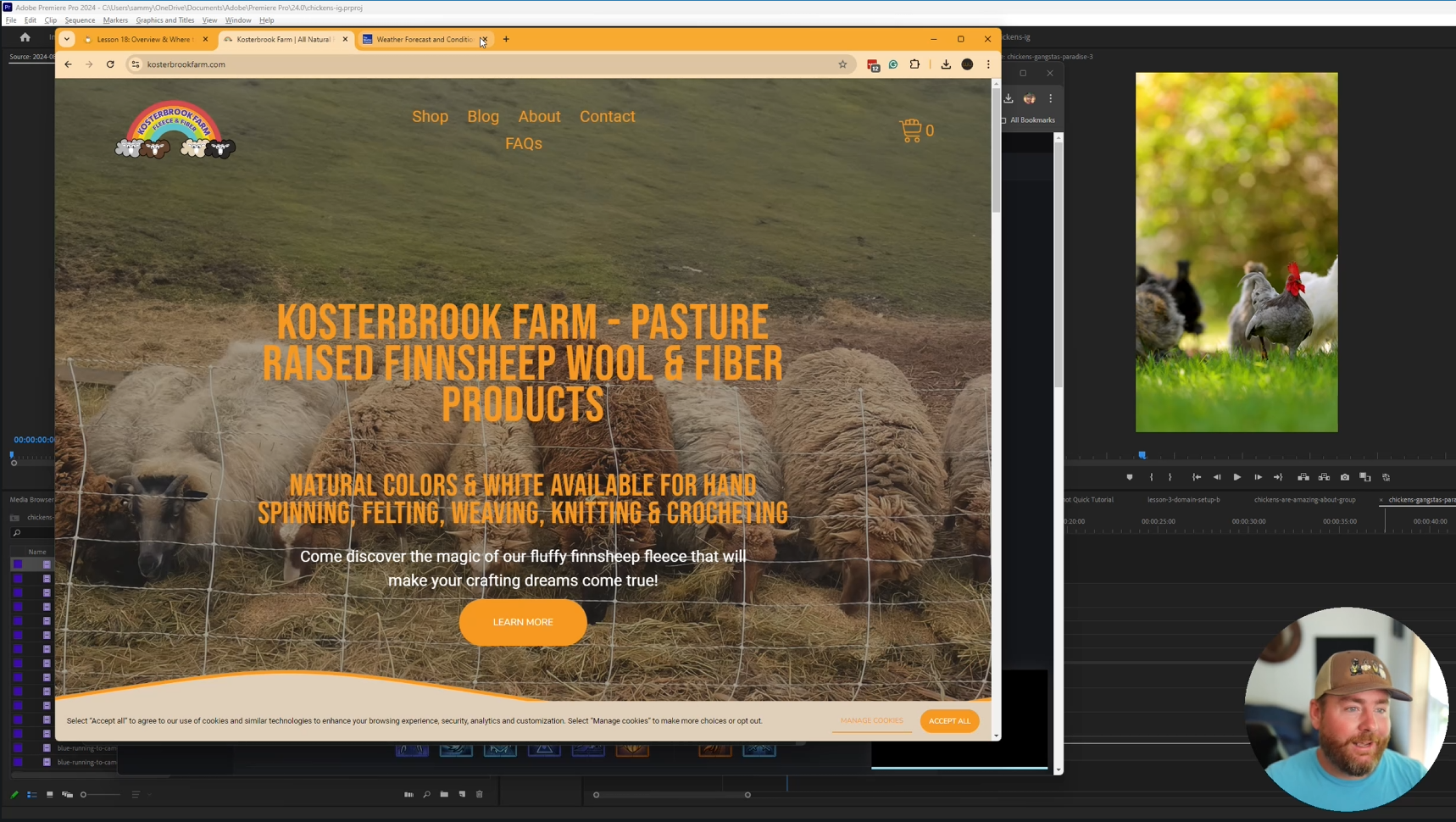This screenshot has height=822, width=1456.
Task: Open the Chrome three-dot menu
Action: click(988, 64)
